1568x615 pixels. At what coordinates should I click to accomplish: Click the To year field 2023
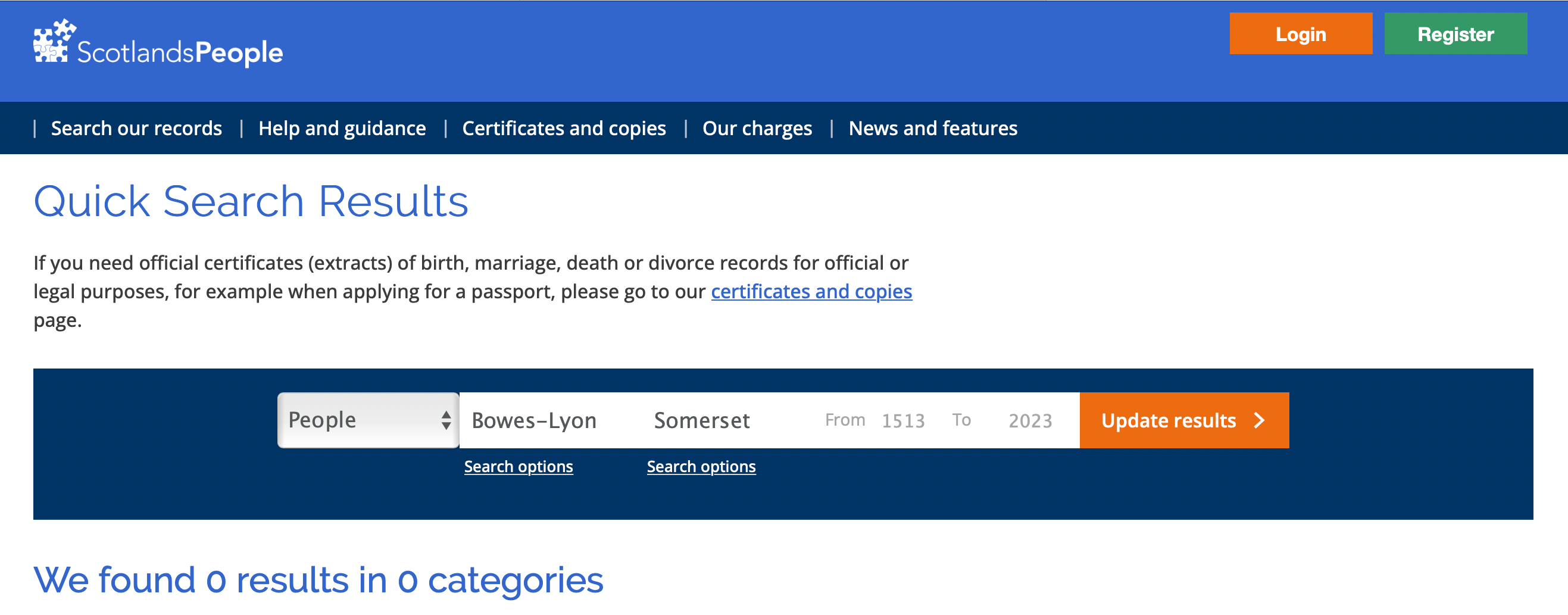point(1030,420)
